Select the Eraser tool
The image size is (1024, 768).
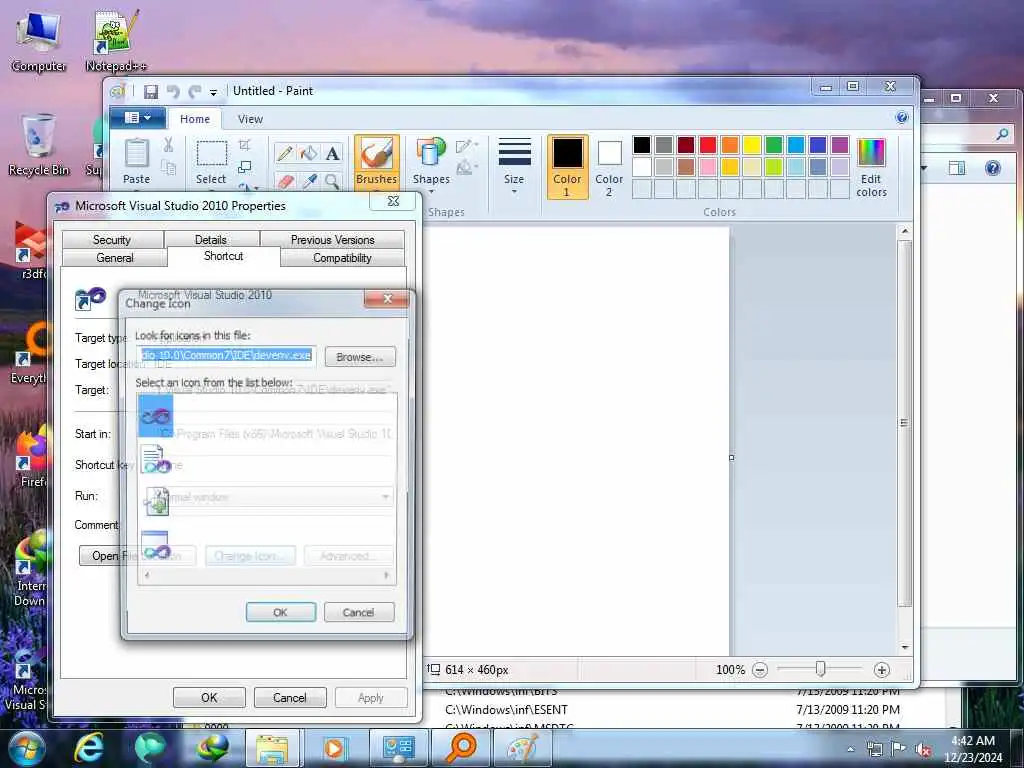pyautogui.click(x=285, y=180)
